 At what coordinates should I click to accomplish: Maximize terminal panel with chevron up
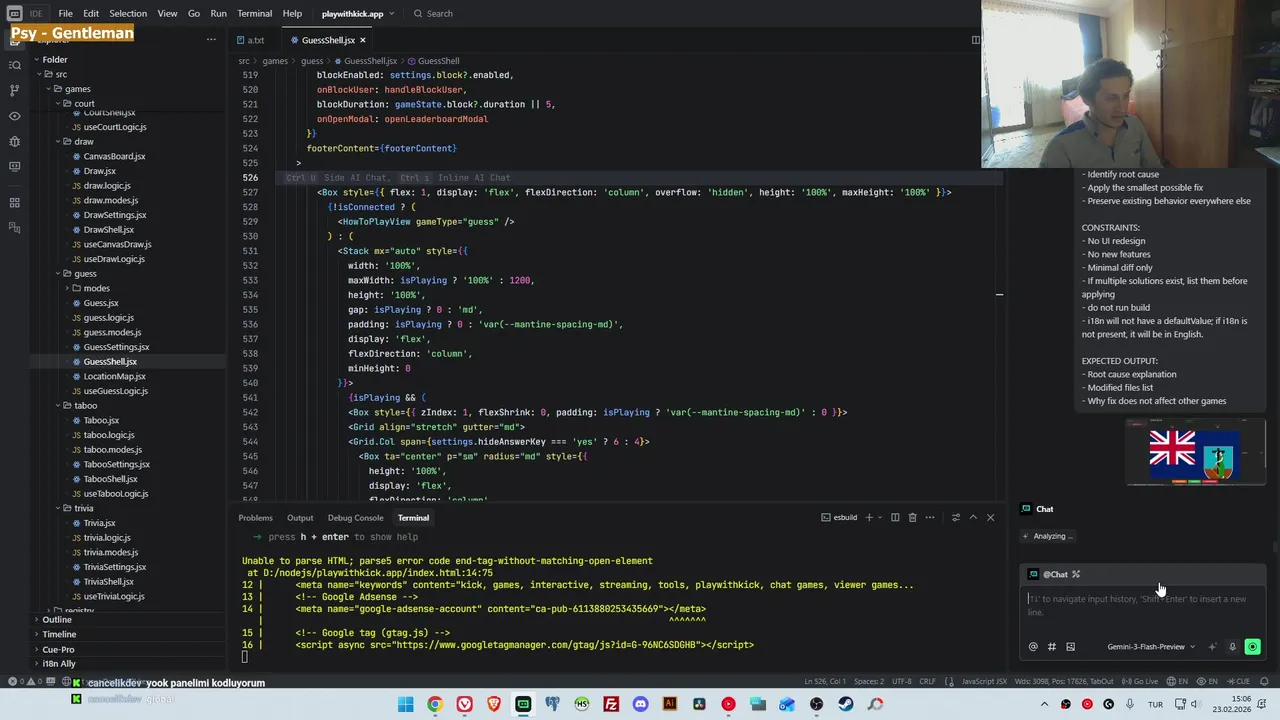coord(973,518)
